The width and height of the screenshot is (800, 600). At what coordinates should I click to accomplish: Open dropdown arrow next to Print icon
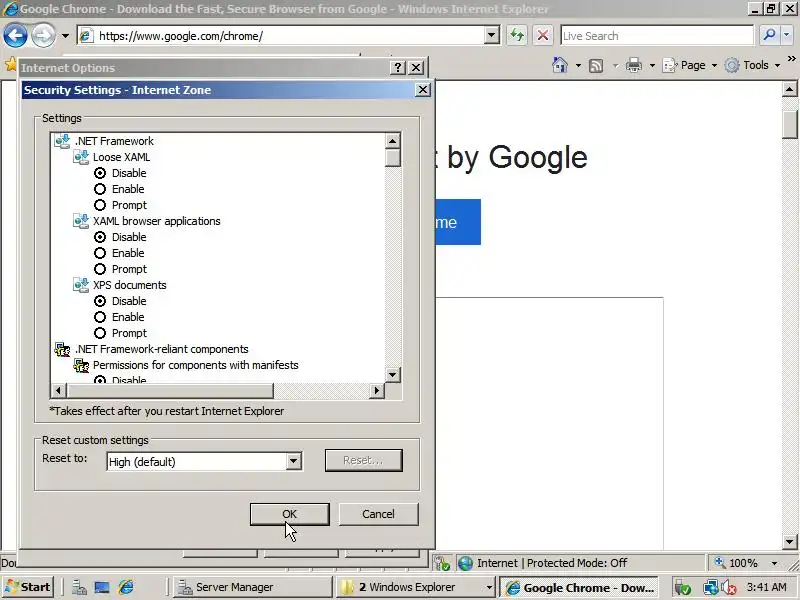pos(652,65)
